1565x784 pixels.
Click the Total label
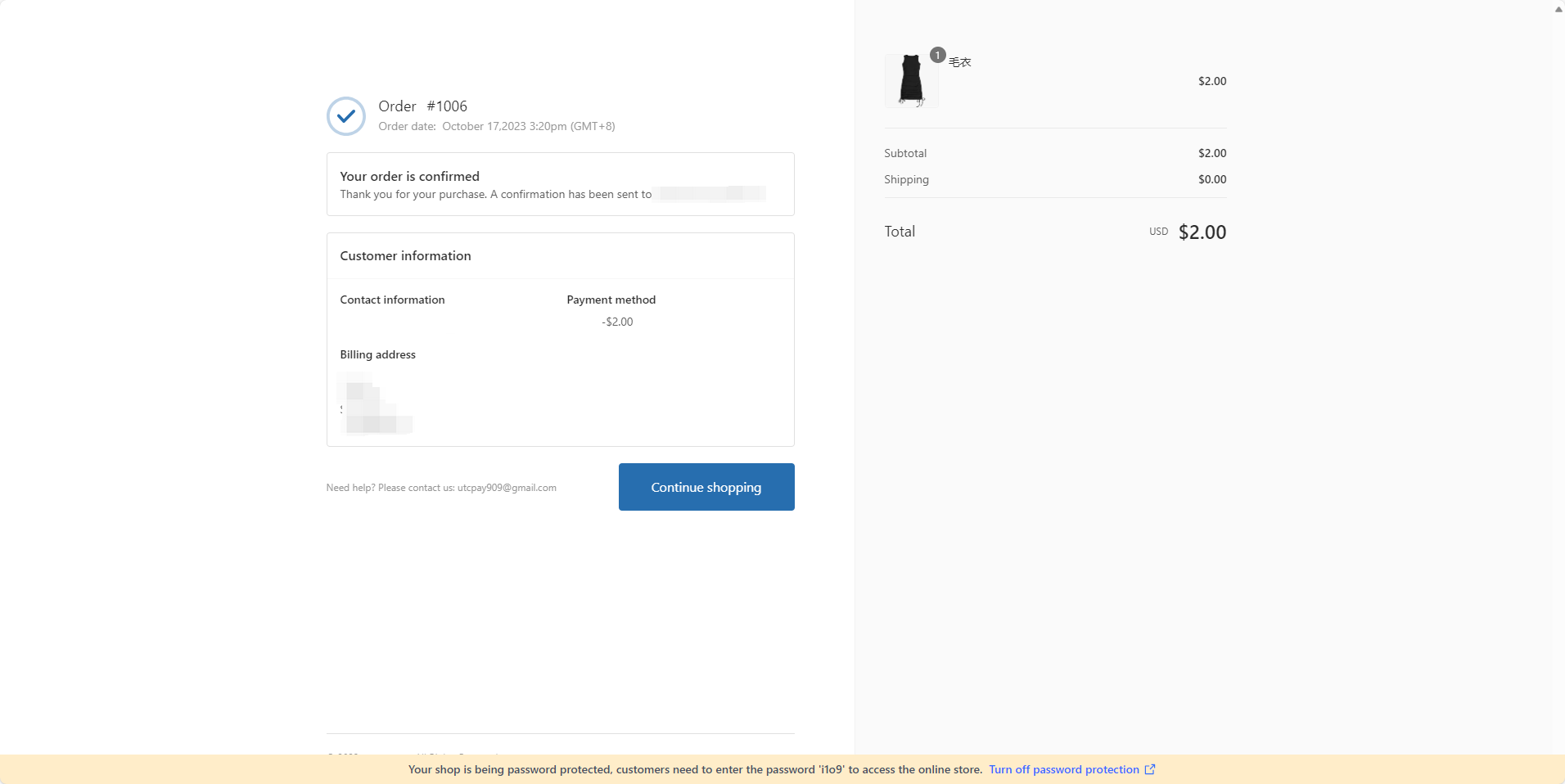pos(900,232)
